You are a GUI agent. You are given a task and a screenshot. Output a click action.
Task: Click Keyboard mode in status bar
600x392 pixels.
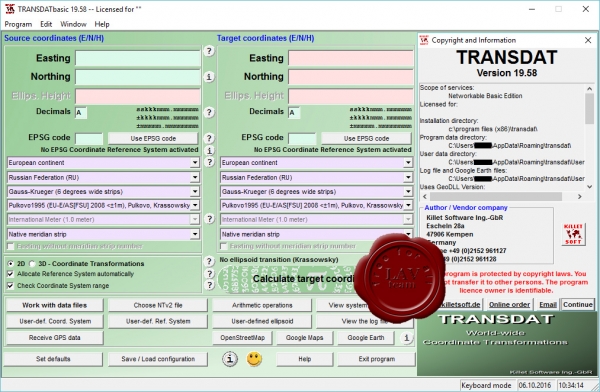coord(486,385)
